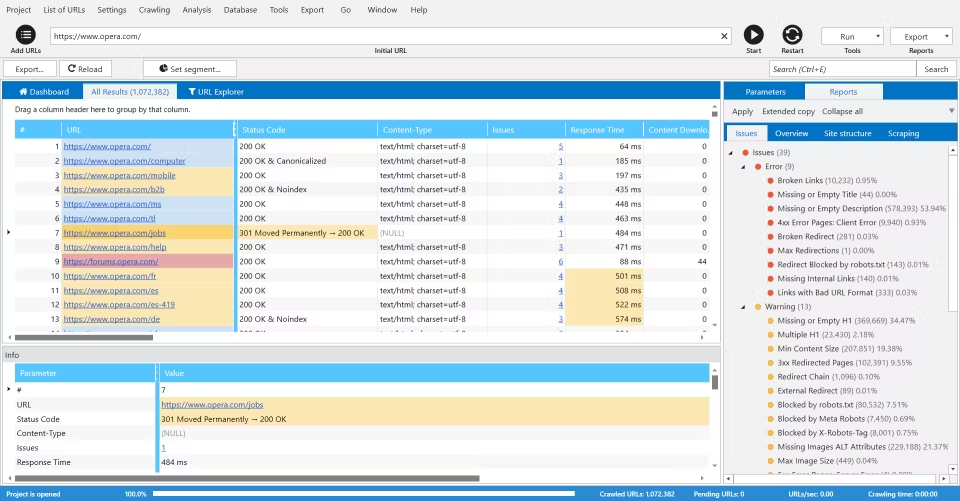Open the Crawling menu

[154, 9]
